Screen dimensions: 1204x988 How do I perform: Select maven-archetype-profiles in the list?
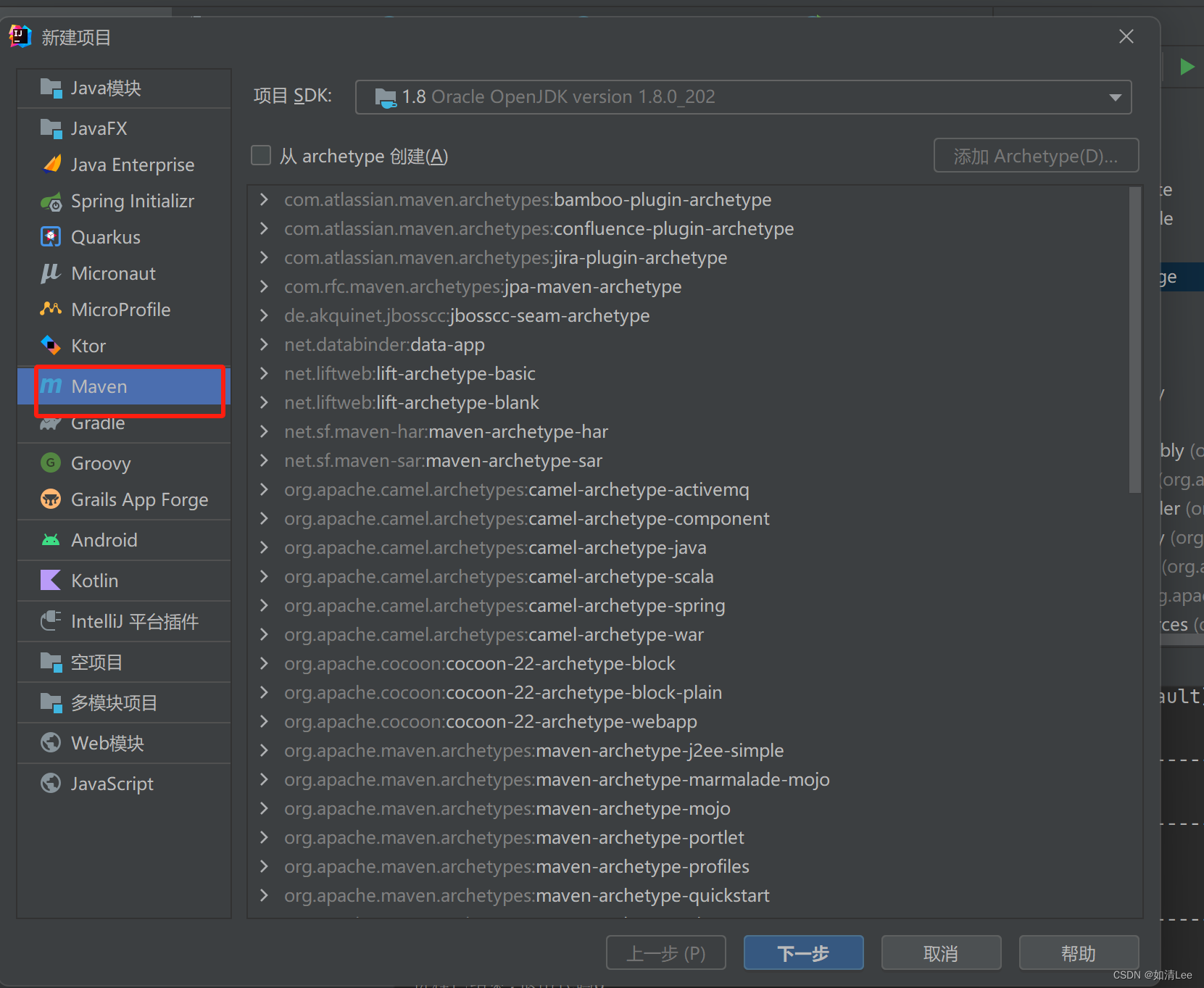click(516, 866)
